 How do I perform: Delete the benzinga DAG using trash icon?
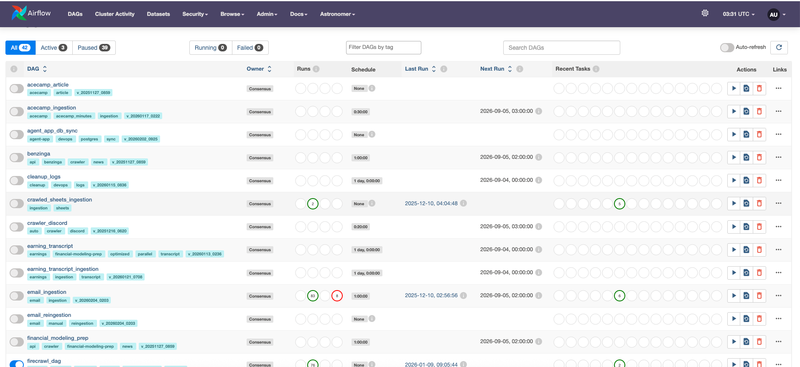point(759,157)
